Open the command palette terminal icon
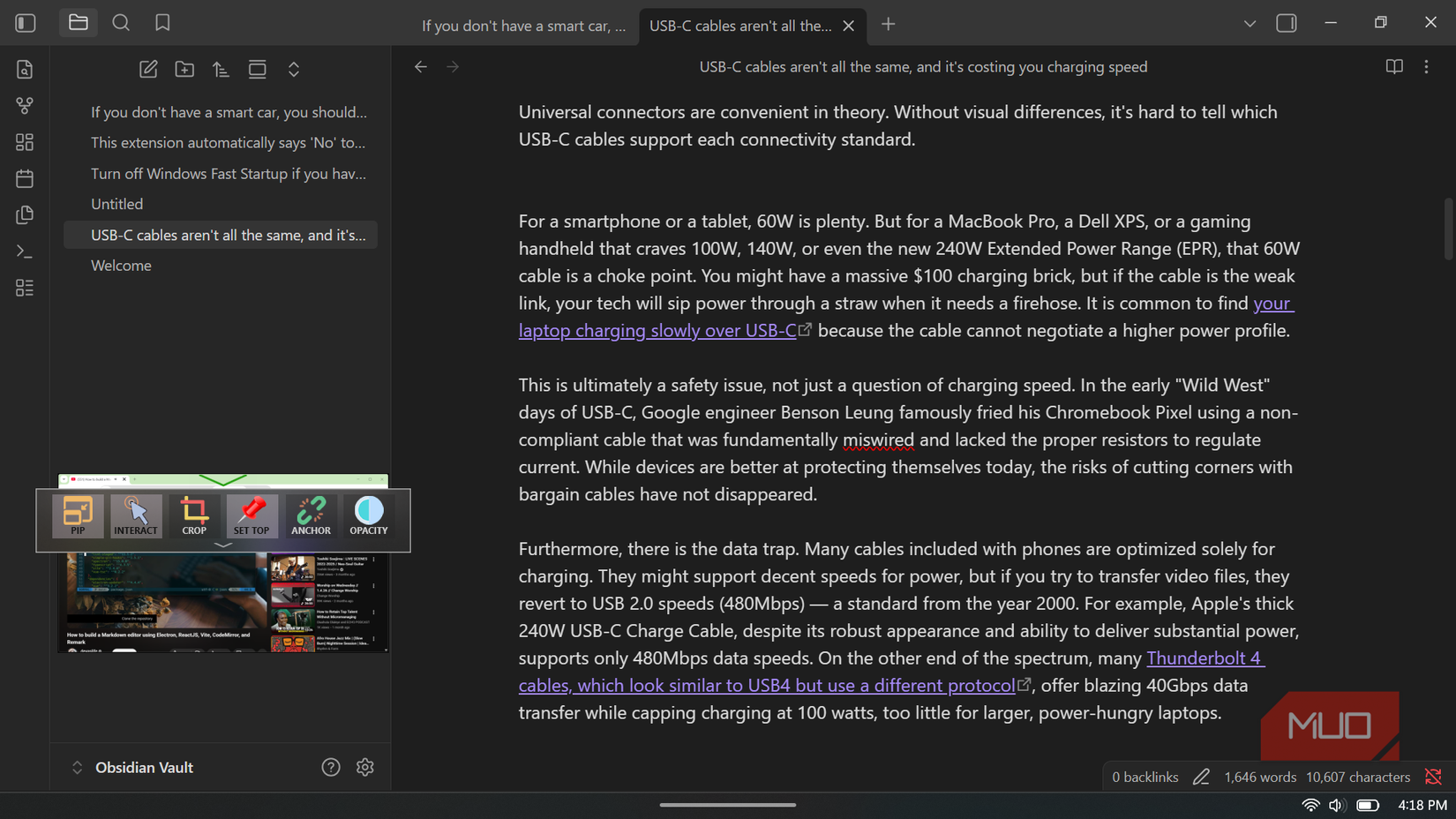This screenshot has height=819, width=1456. pos(25,252)
